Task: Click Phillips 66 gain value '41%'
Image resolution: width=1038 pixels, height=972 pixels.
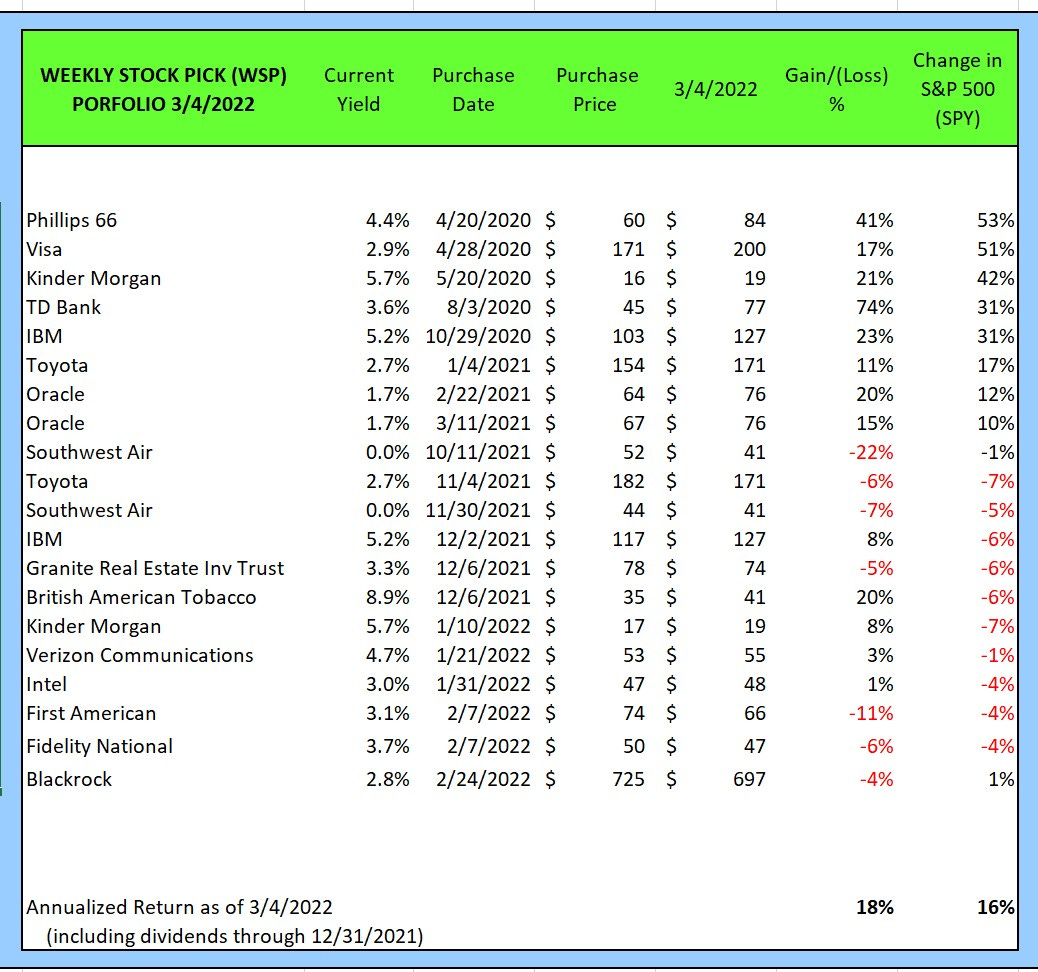Action: (x=874, y=220)
